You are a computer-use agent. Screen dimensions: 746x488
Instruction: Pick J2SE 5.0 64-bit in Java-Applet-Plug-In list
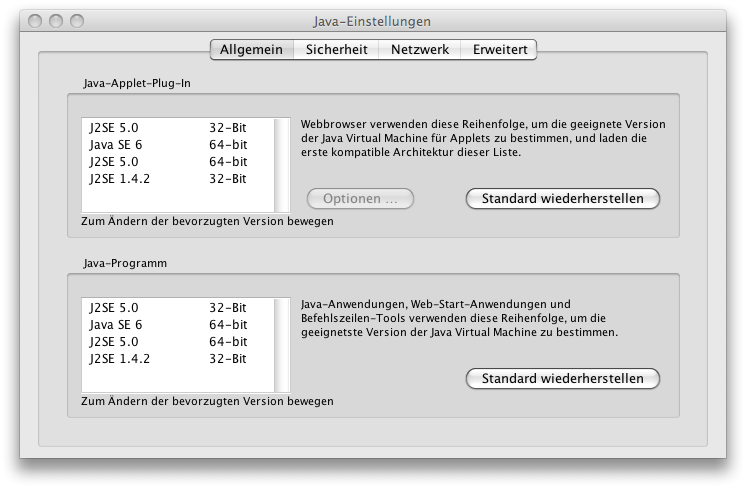(x=170, y=162)
